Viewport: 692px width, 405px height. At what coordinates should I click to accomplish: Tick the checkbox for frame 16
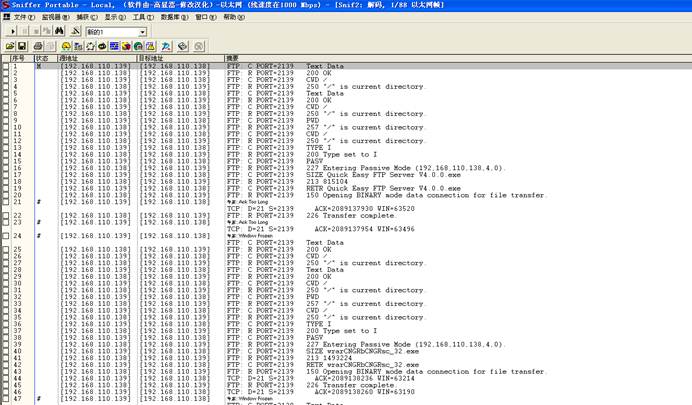pyautogui.click(x=5, y=168)
